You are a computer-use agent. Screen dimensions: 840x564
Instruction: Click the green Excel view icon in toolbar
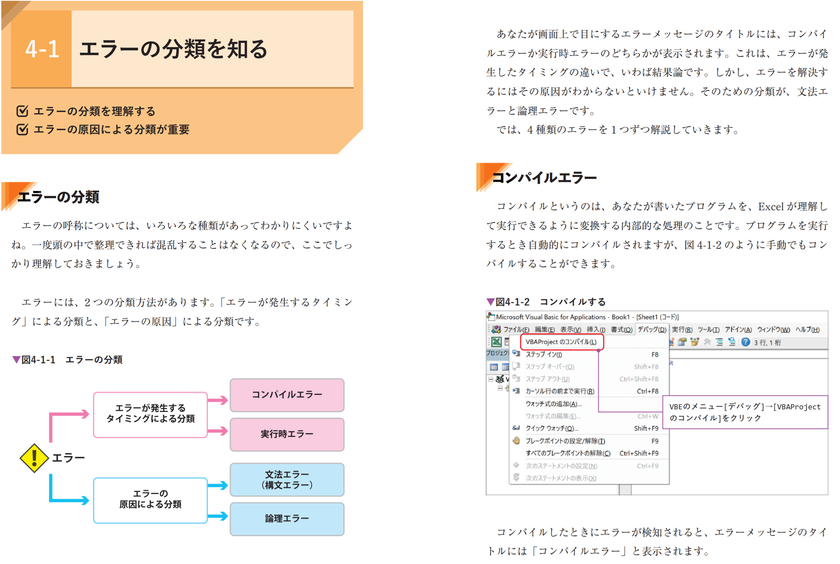click(x=496, y=342)
